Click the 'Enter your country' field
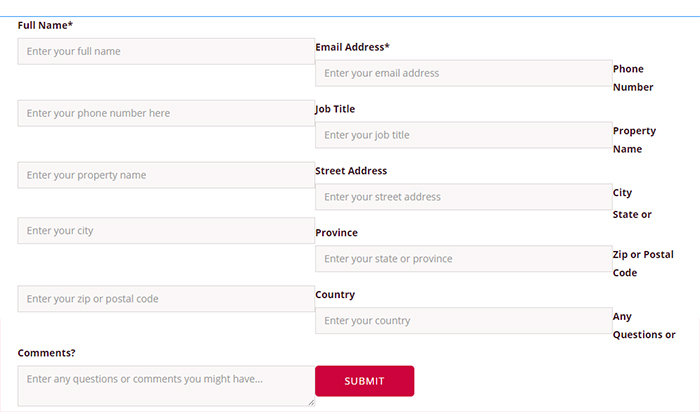This screenshot has width=700, height=412. (x=464, y=320)
